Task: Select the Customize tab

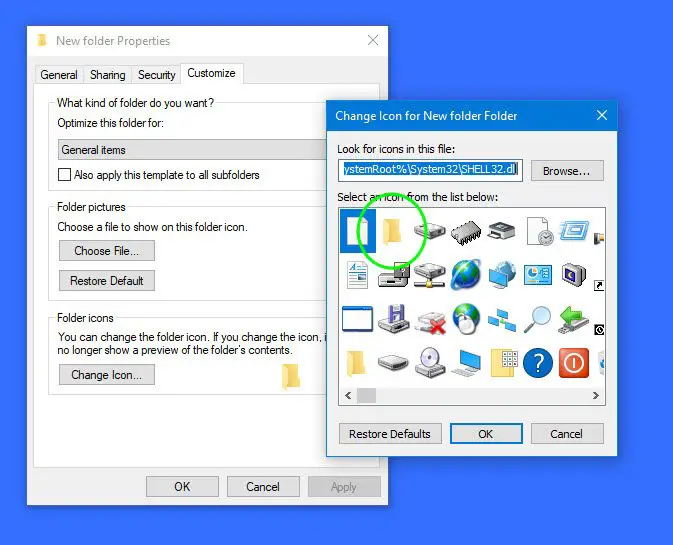Action: click(212, 73)
